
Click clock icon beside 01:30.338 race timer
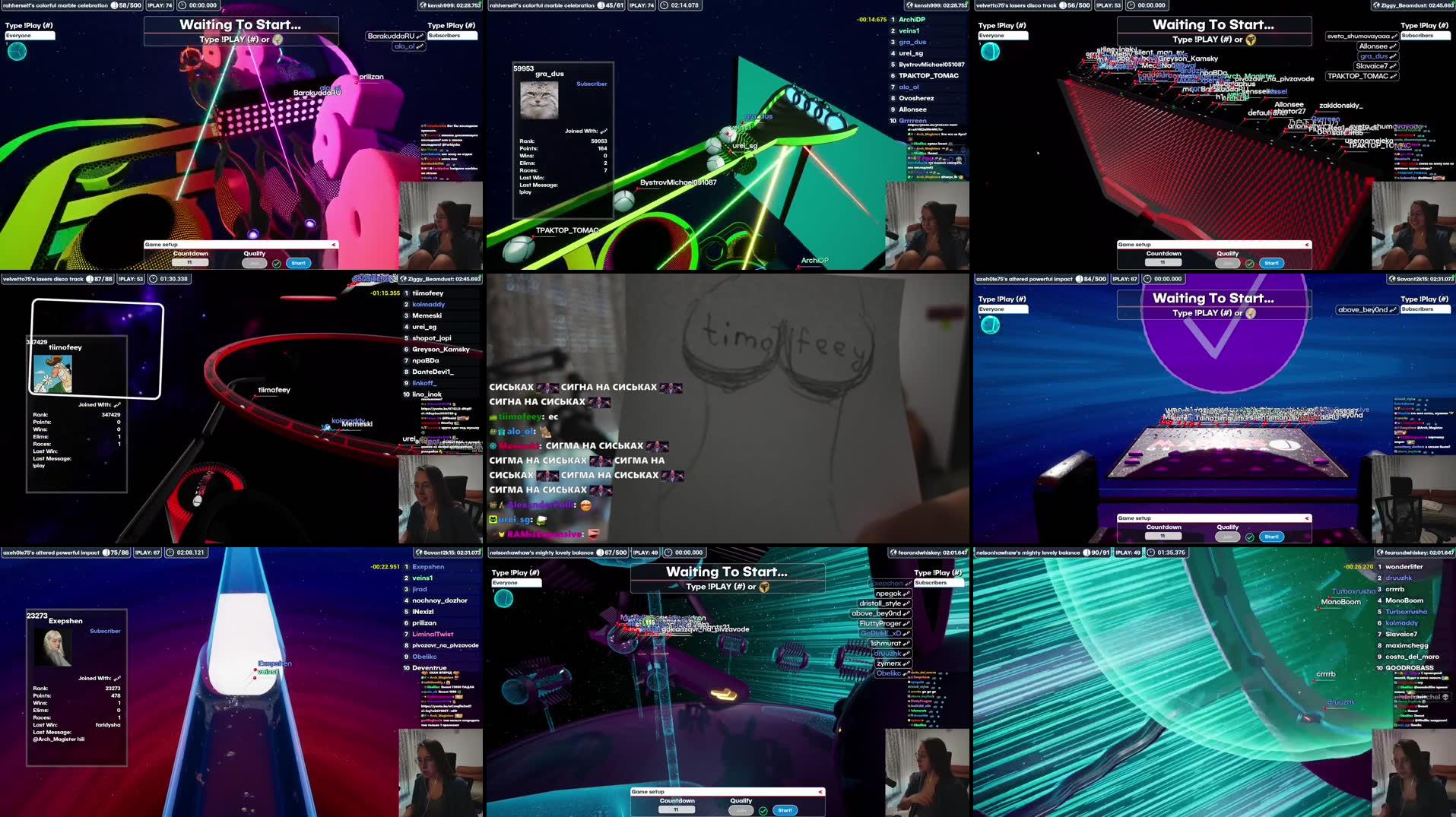click(153, 279)
